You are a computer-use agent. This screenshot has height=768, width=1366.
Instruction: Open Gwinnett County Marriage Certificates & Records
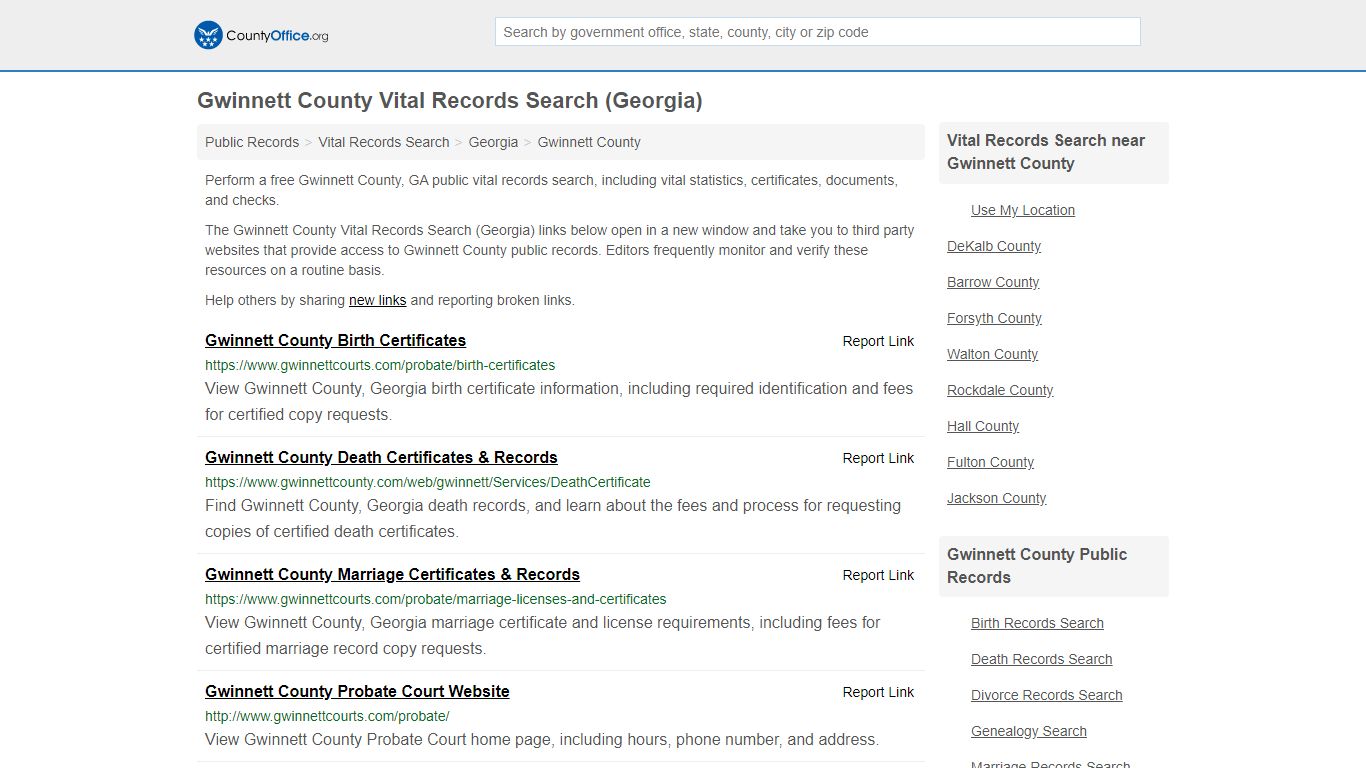(392, 574)
